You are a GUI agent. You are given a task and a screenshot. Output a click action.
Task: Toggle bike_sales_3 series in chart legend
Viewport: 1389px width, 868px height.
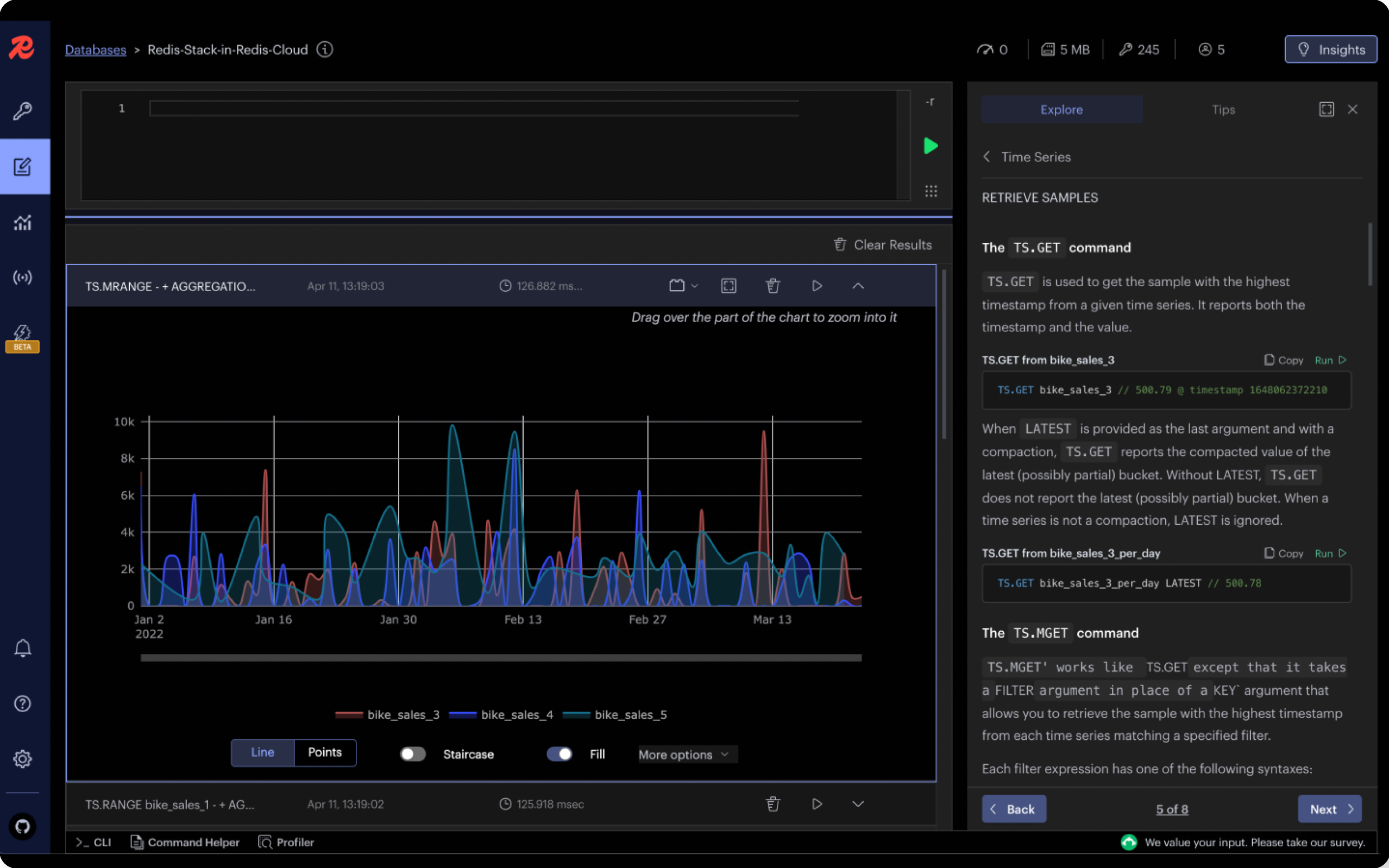click(x=387, y=714)
